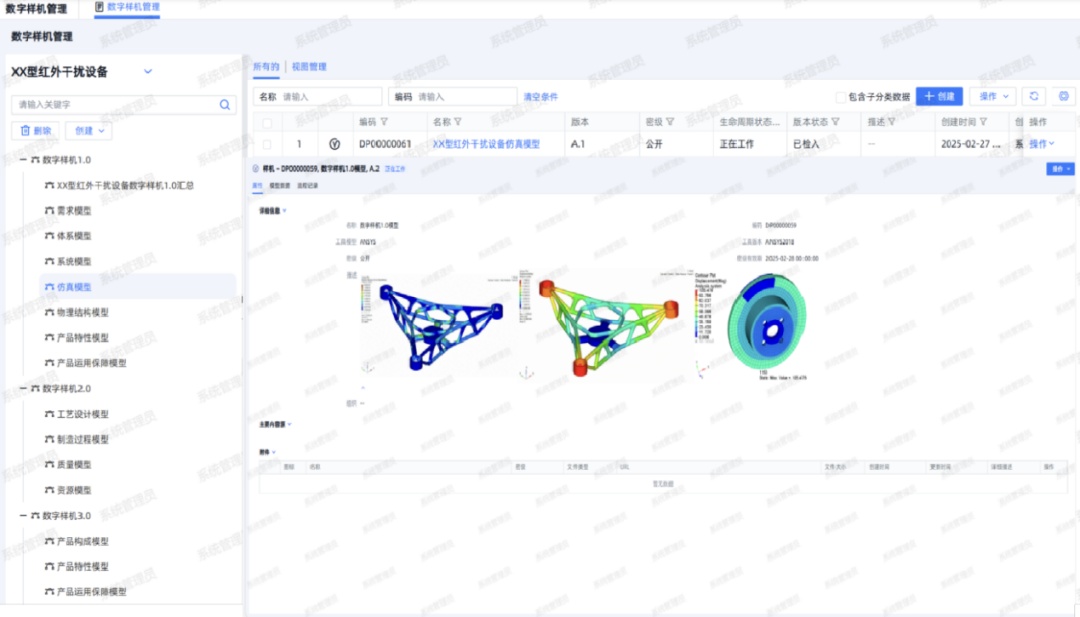This screenshot has width=1080, height=617.
Task: Click the DP00000061 code cell
Action: point(385,144)
